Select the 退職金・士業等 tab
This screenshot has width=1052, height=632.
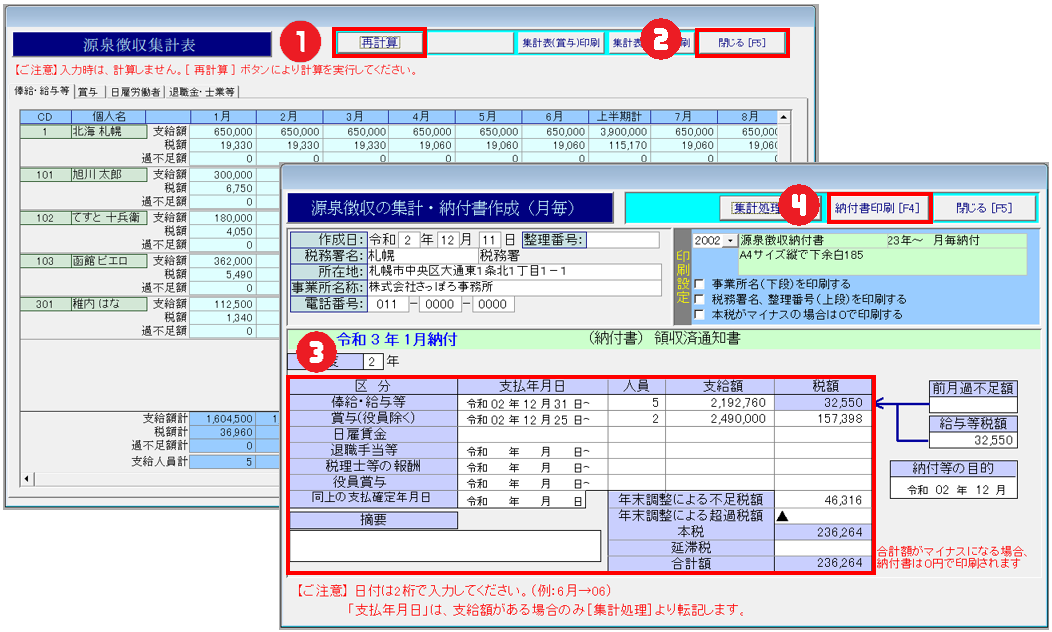[x=202, y=92]
